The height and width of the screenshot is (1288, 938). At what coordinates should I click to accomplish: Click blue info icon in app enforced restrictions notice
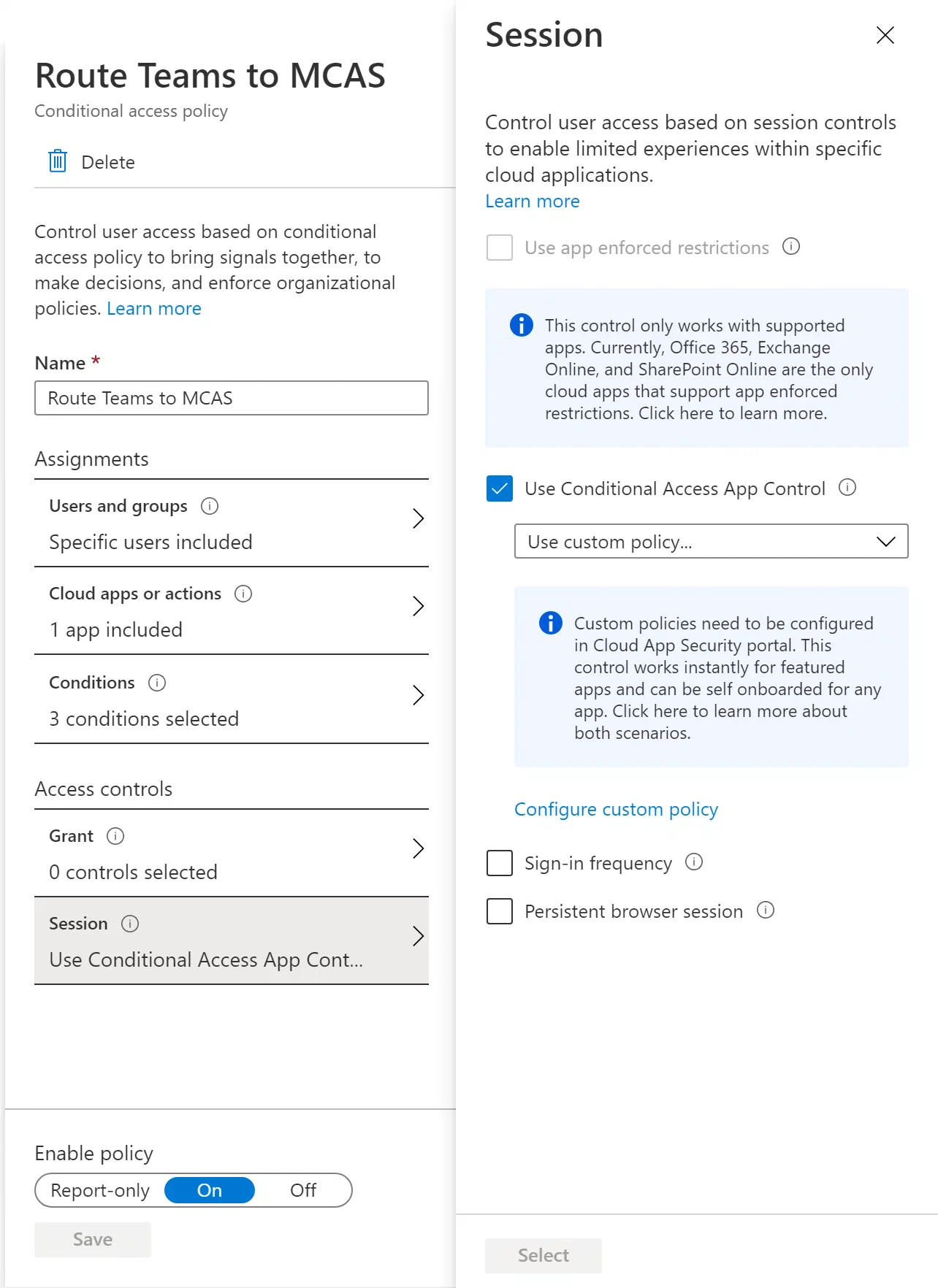pyautogui.click(x=522, y=324)
